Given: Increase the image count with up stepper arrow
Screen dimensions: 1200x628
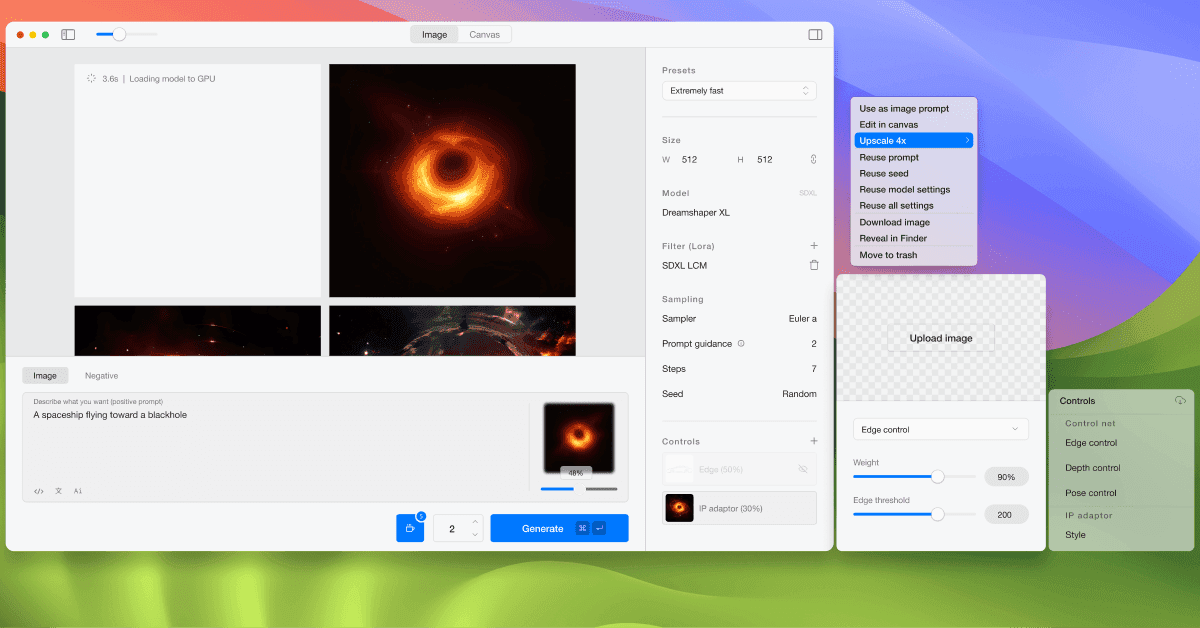Looking at the screenshot, I should [x=475, y=521].
